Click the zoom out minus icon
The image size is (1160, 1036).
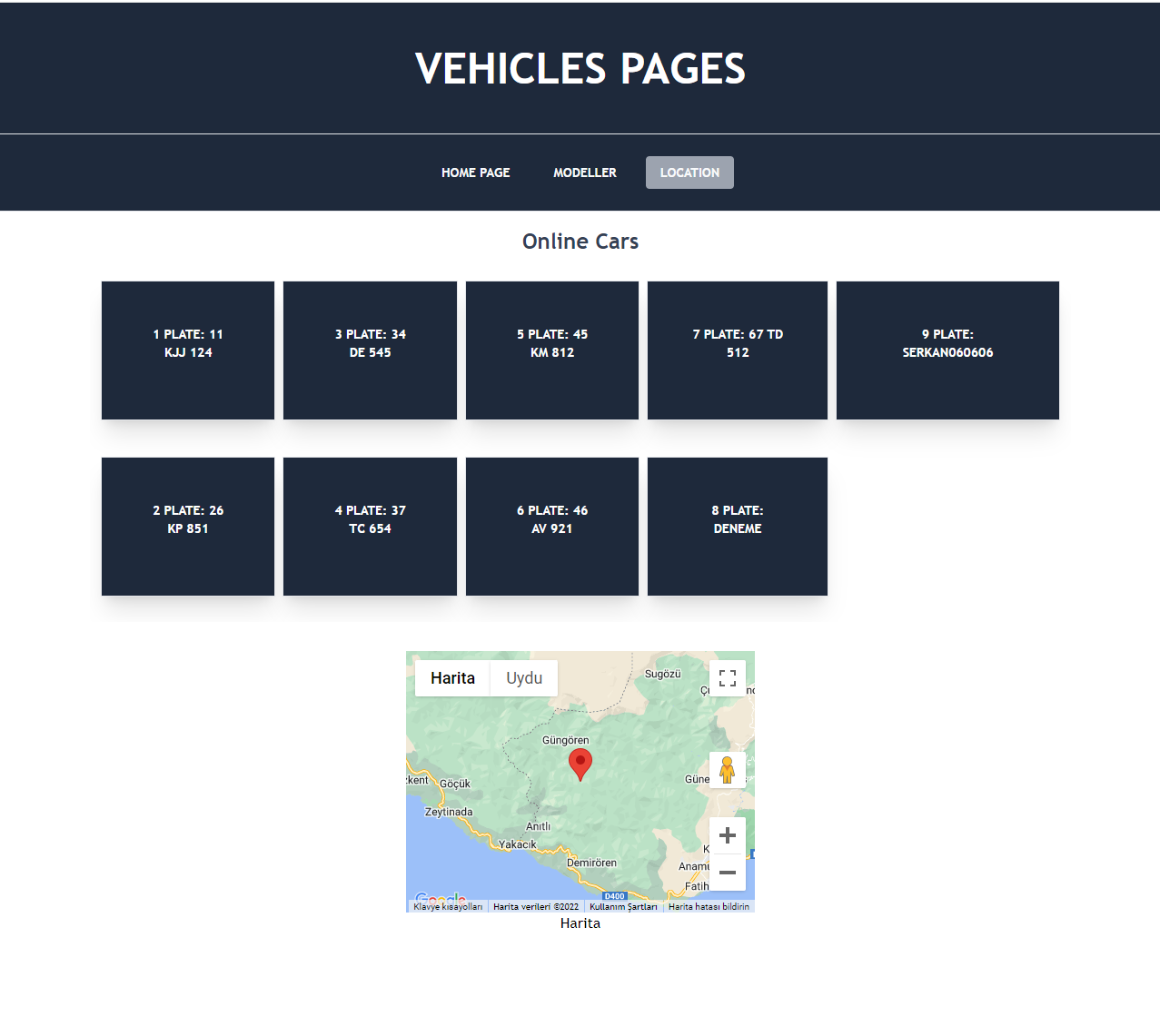(727, 872)
